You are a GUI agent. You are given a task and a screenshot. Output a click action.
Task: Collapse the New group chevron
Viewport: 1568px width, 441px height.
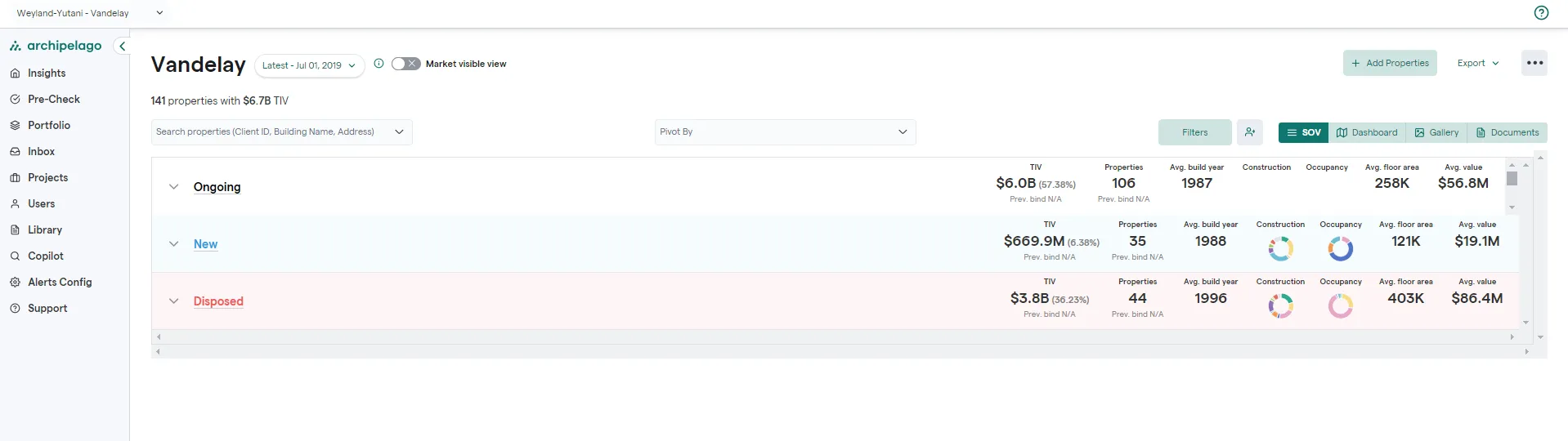click(173, 244)
